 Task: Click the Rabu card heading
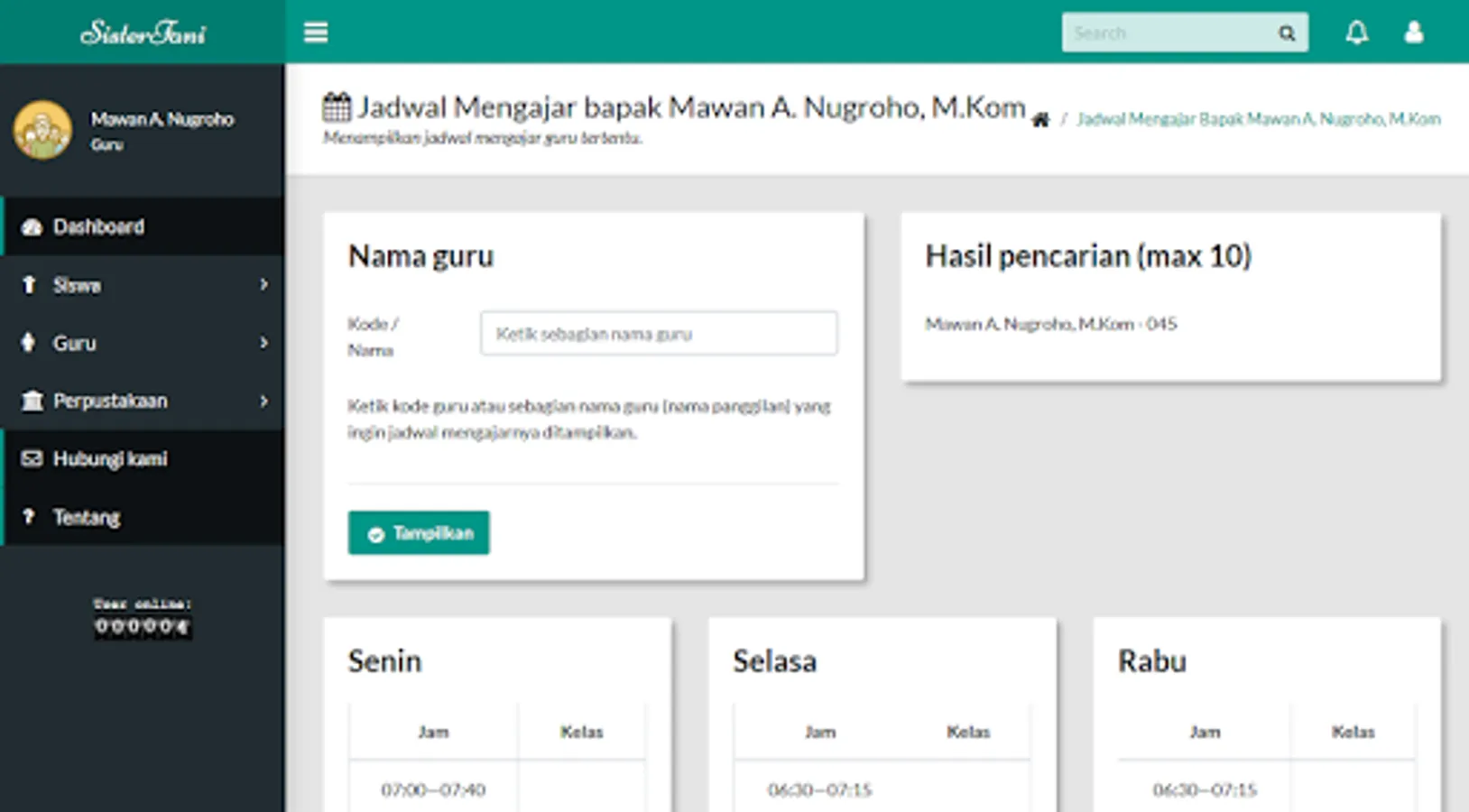(x=1152, y=661)
